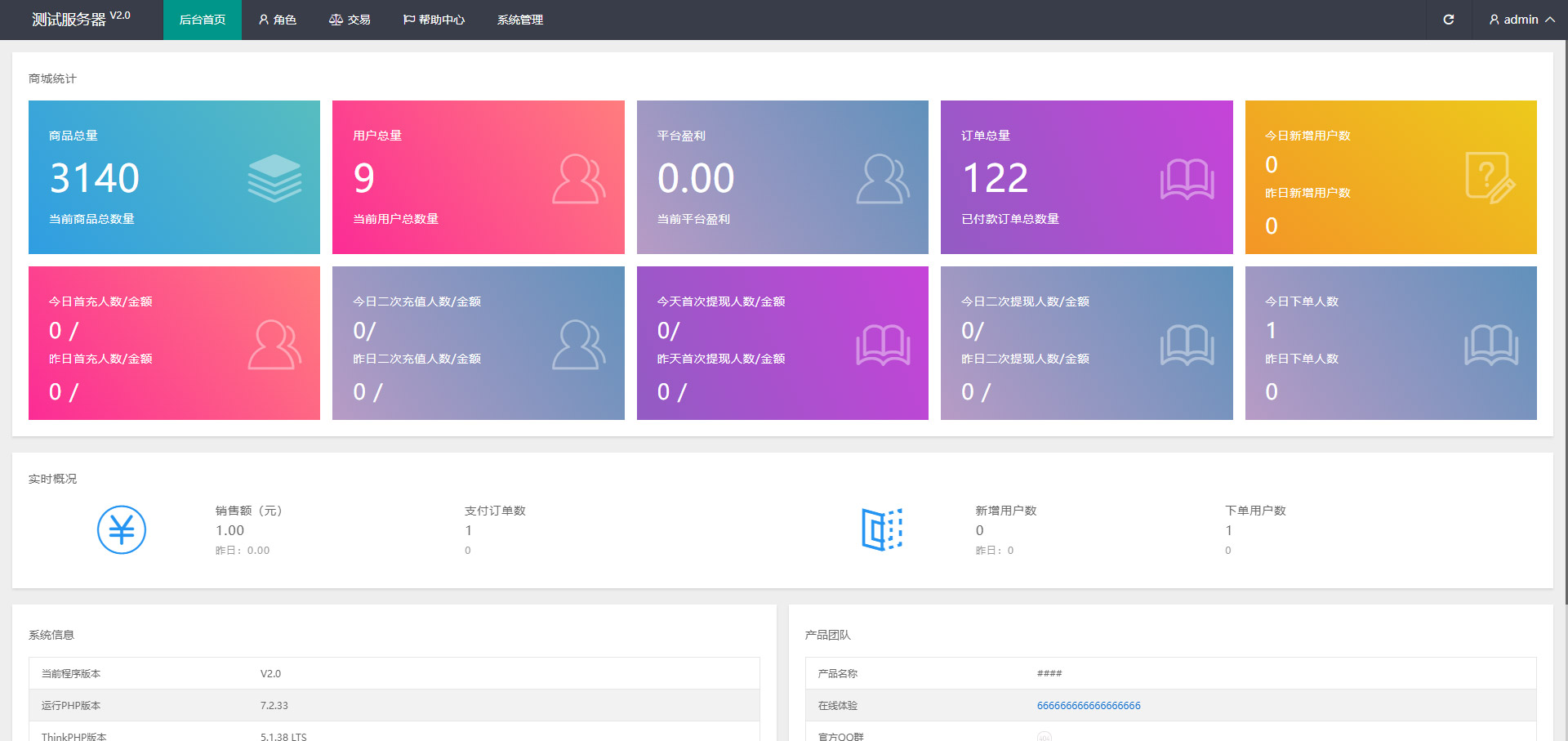This screenshot has height=741, width=1568.
Task: Click the users icon on 平台盈利 card
Action: tap(883, 179)
